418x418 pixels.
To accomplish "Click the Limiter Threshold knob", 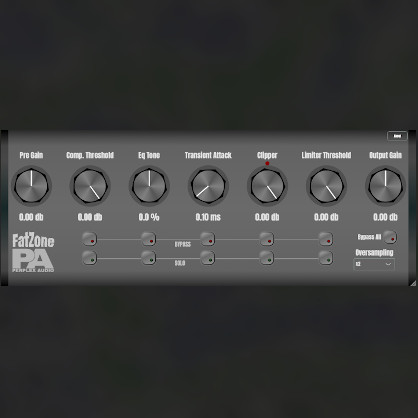I will coord(326,186).
